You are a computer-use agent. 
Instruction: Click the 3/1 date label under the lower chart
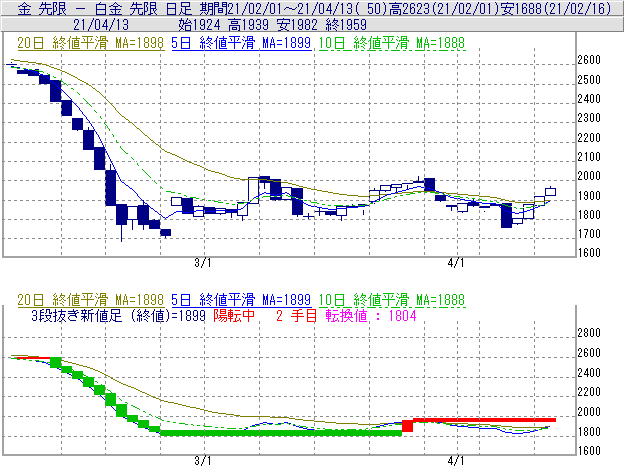203,461
